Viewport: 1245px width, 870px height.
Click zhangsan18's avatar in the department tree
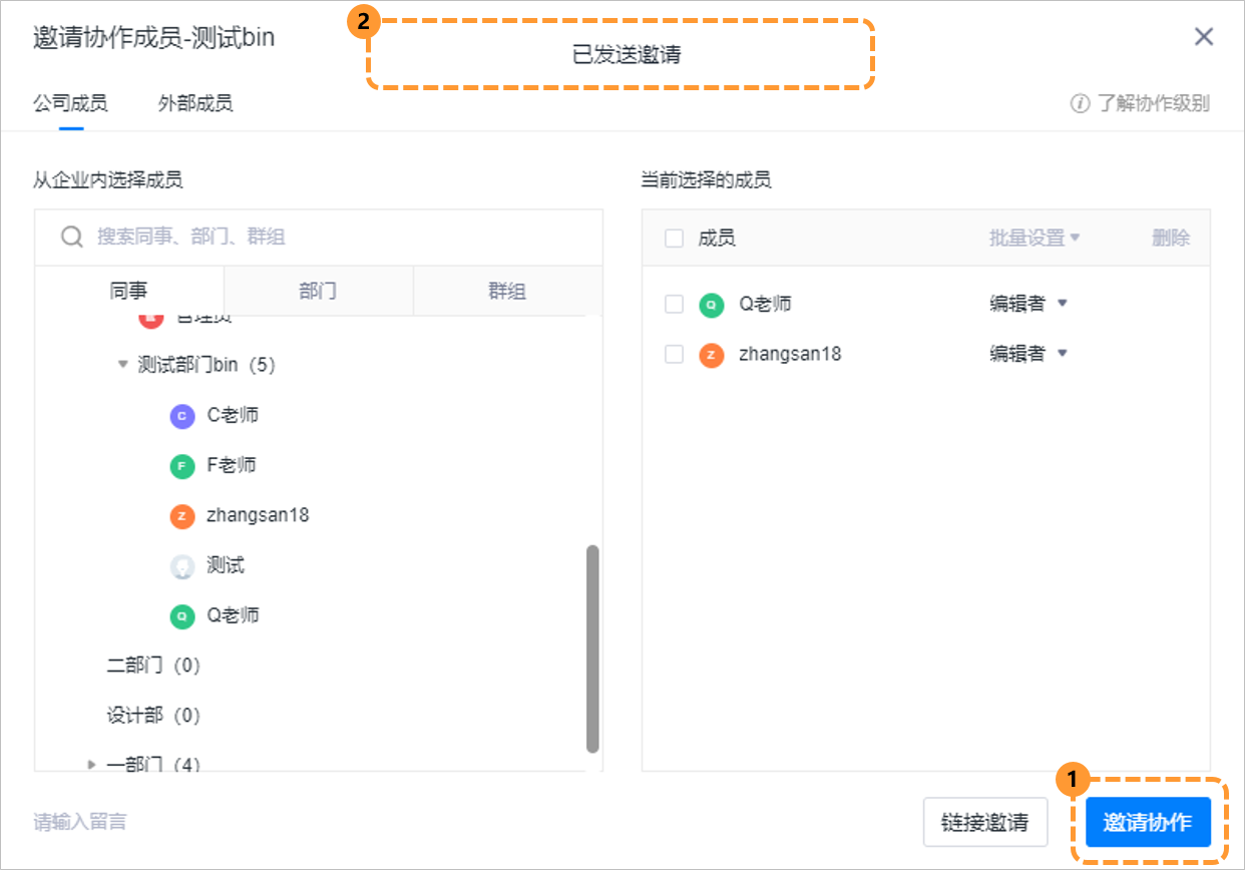tap(183, 516)
